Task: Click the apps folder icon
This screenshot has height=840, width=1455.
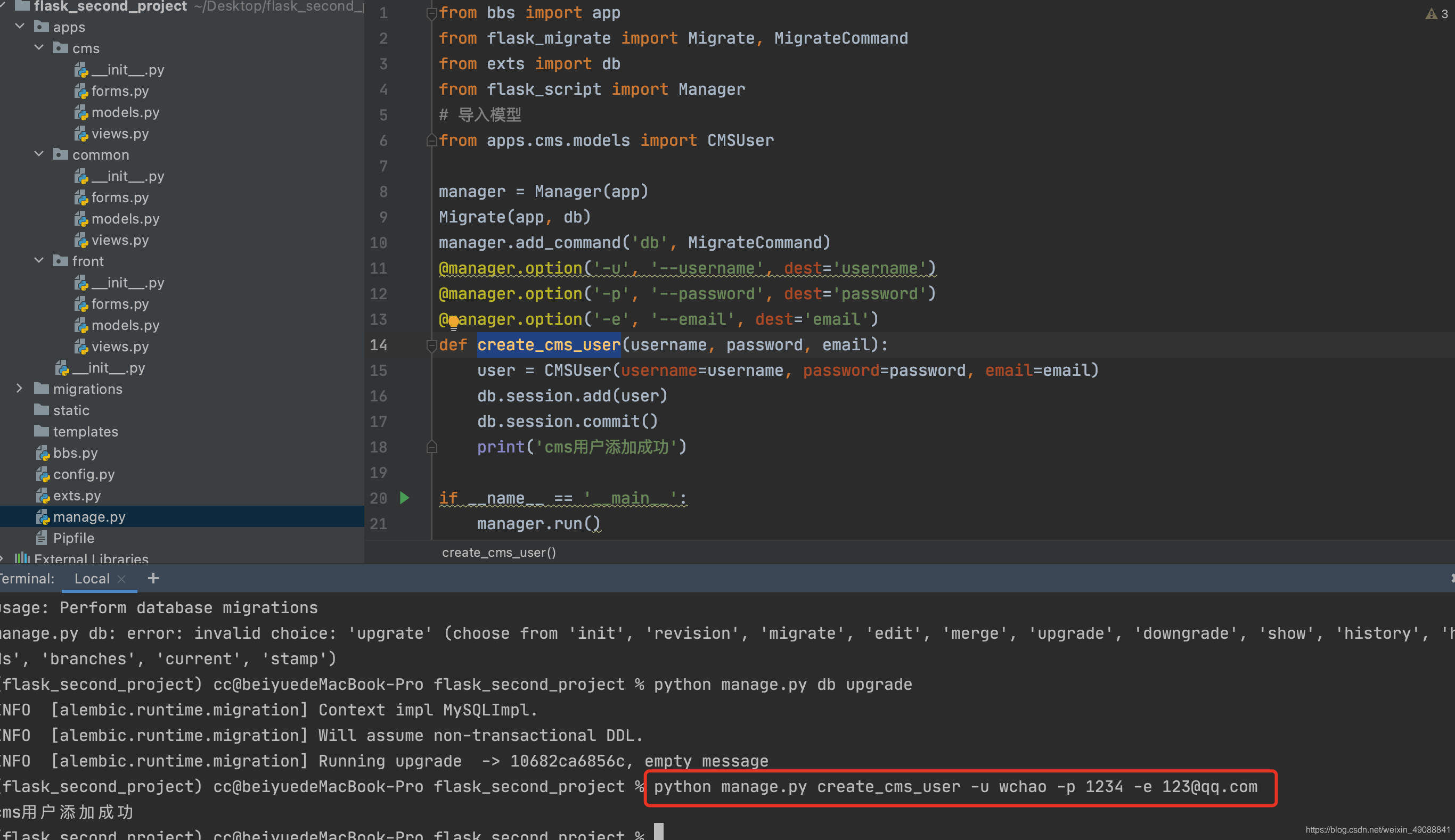Action: [x=41, y=26]
